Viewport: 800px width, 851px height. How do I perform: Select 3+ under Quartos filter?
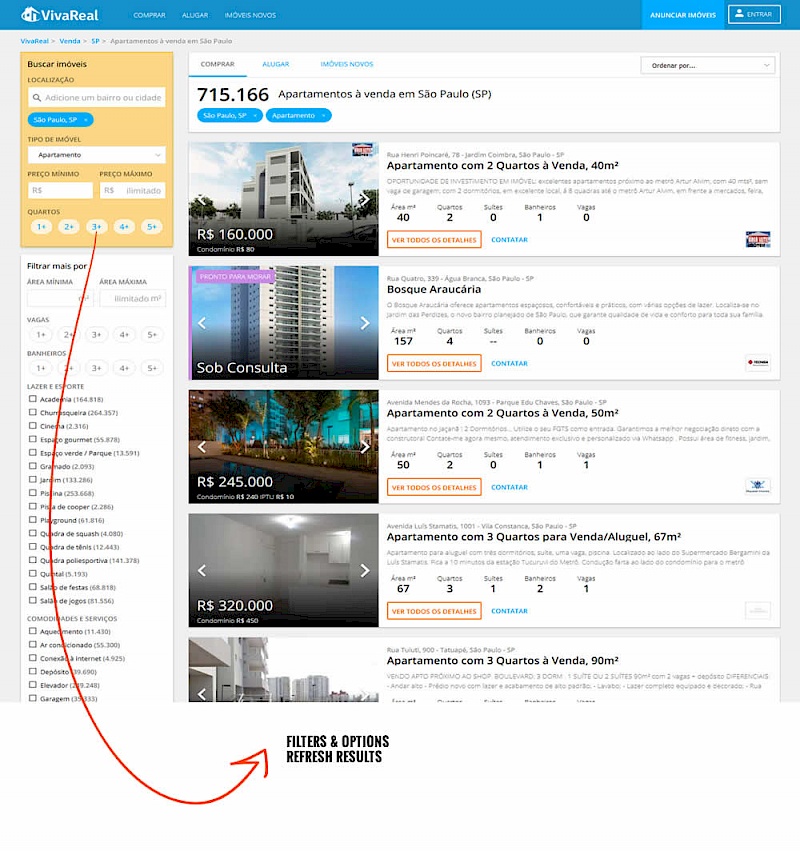click(96, 227)
